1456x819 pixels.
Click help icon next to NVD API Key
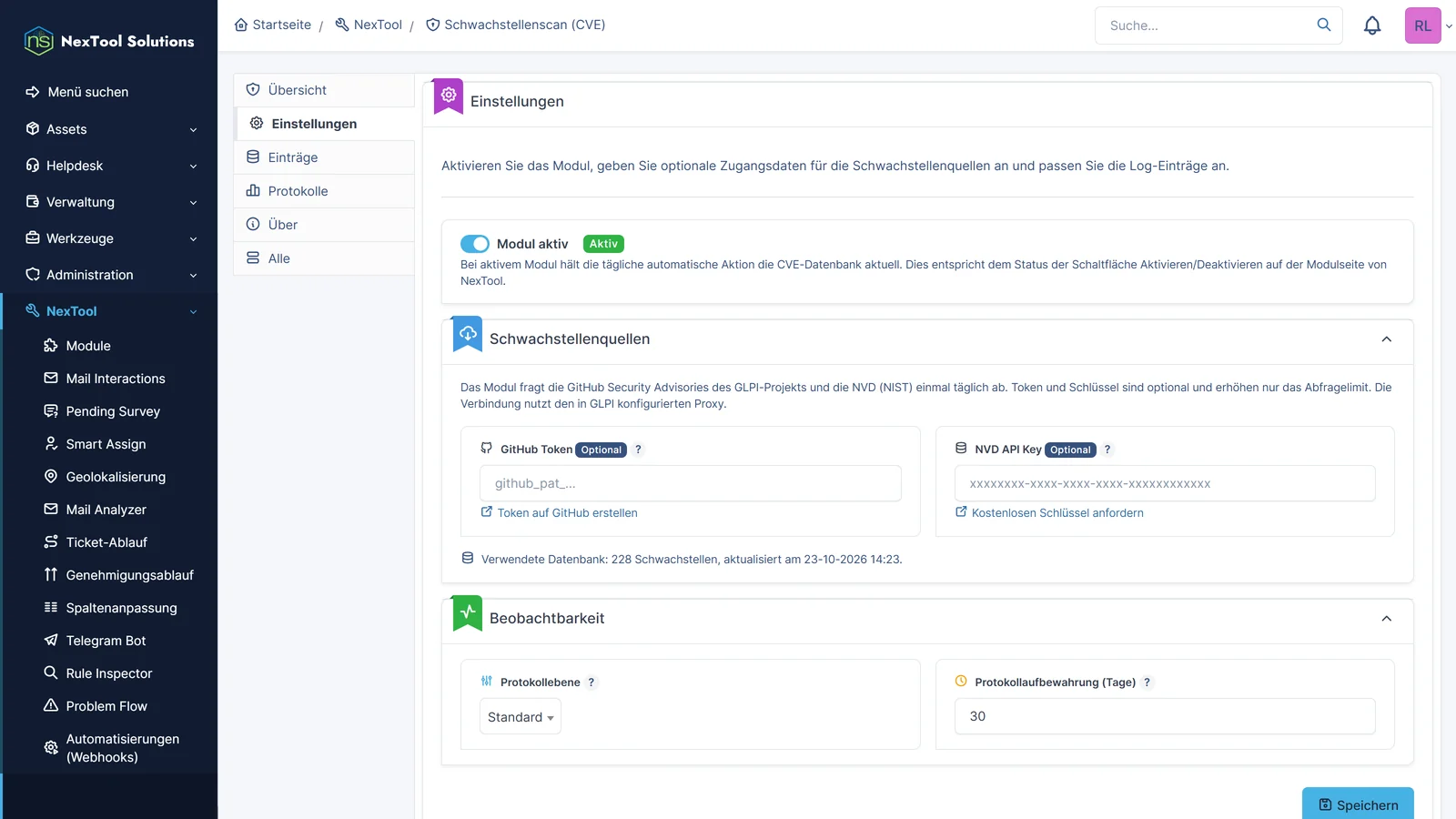pos(1107,450)
